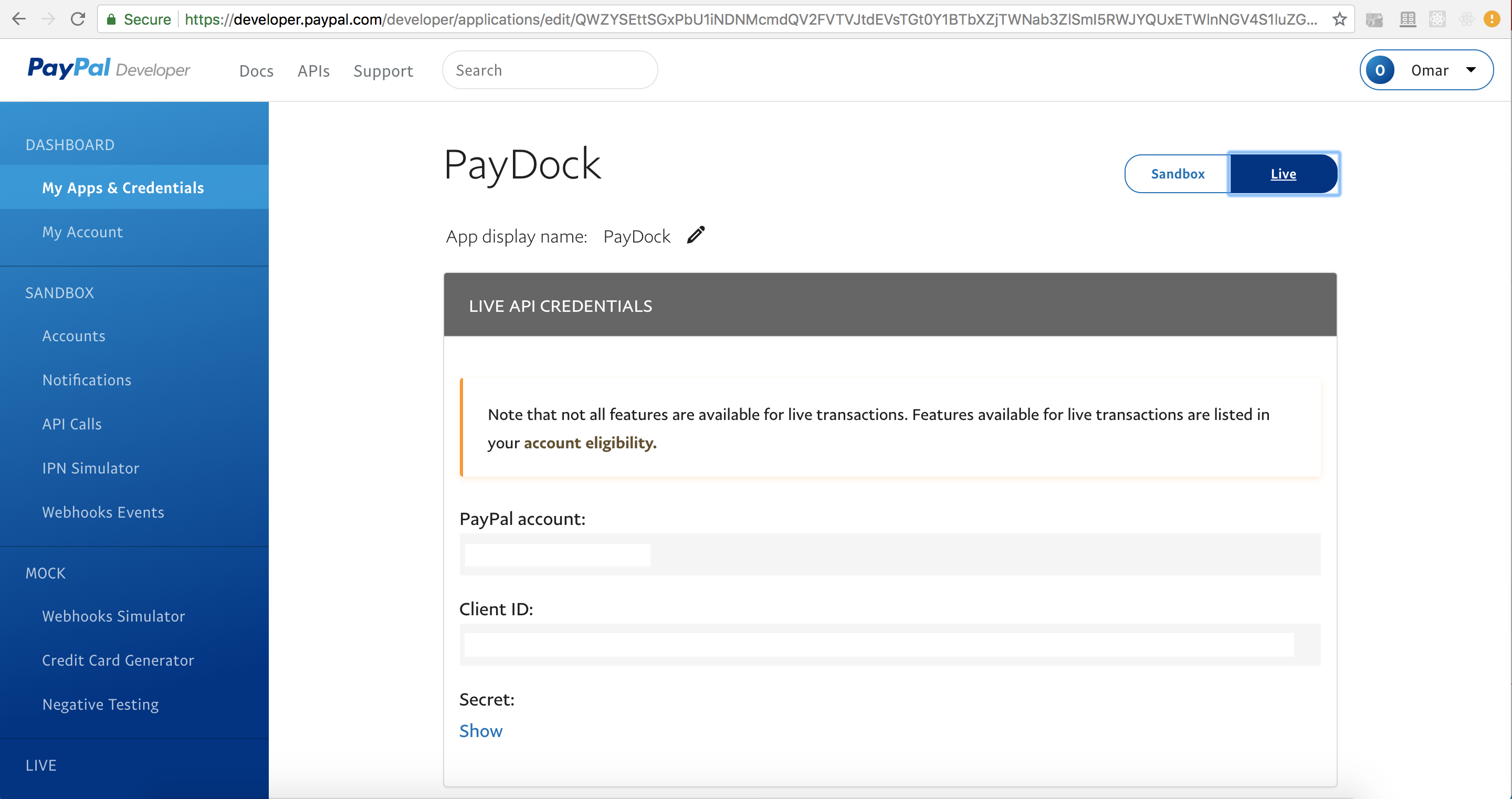Follow the account eligibility link
The image size is (1512, 799).
[590, 443]
